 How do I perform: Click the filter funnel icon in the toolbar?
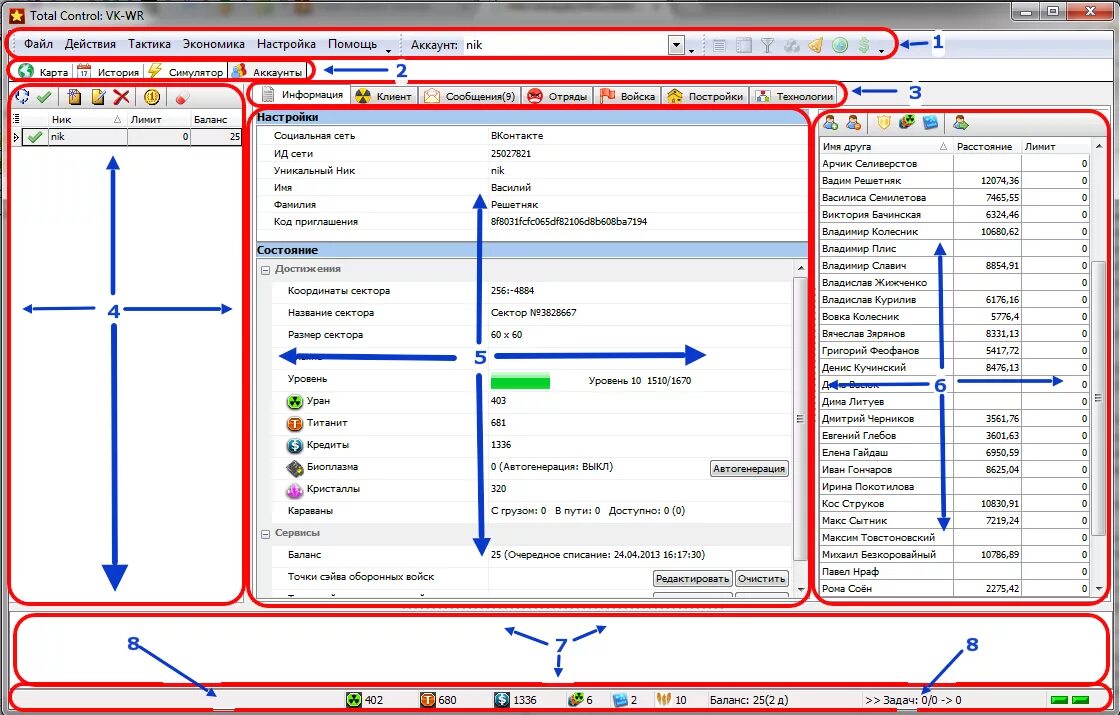pyautogui.click(x=767, y=45)
